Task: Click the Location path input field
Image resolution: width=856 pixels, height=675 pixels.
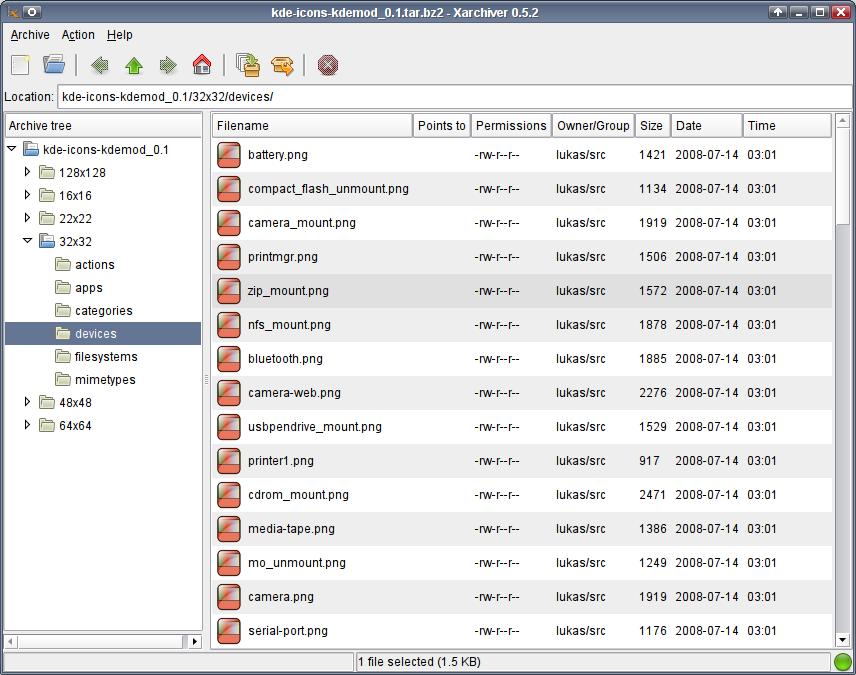Action: [x=454, y=97]
